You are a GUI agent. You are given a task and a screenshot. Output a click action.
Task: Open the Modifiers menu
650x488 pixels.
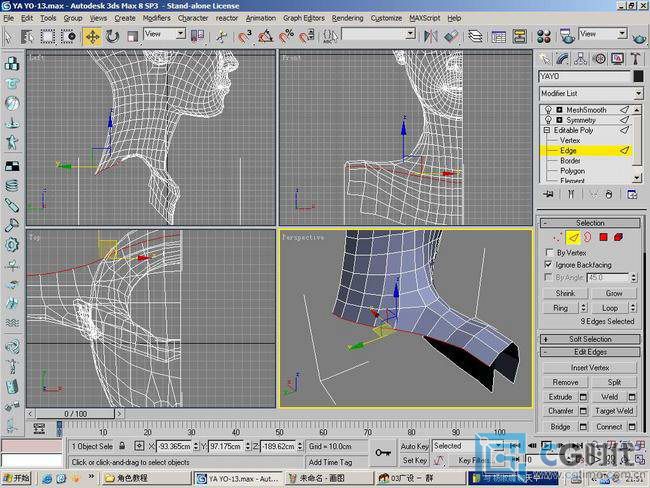click(x=156, y=18)
